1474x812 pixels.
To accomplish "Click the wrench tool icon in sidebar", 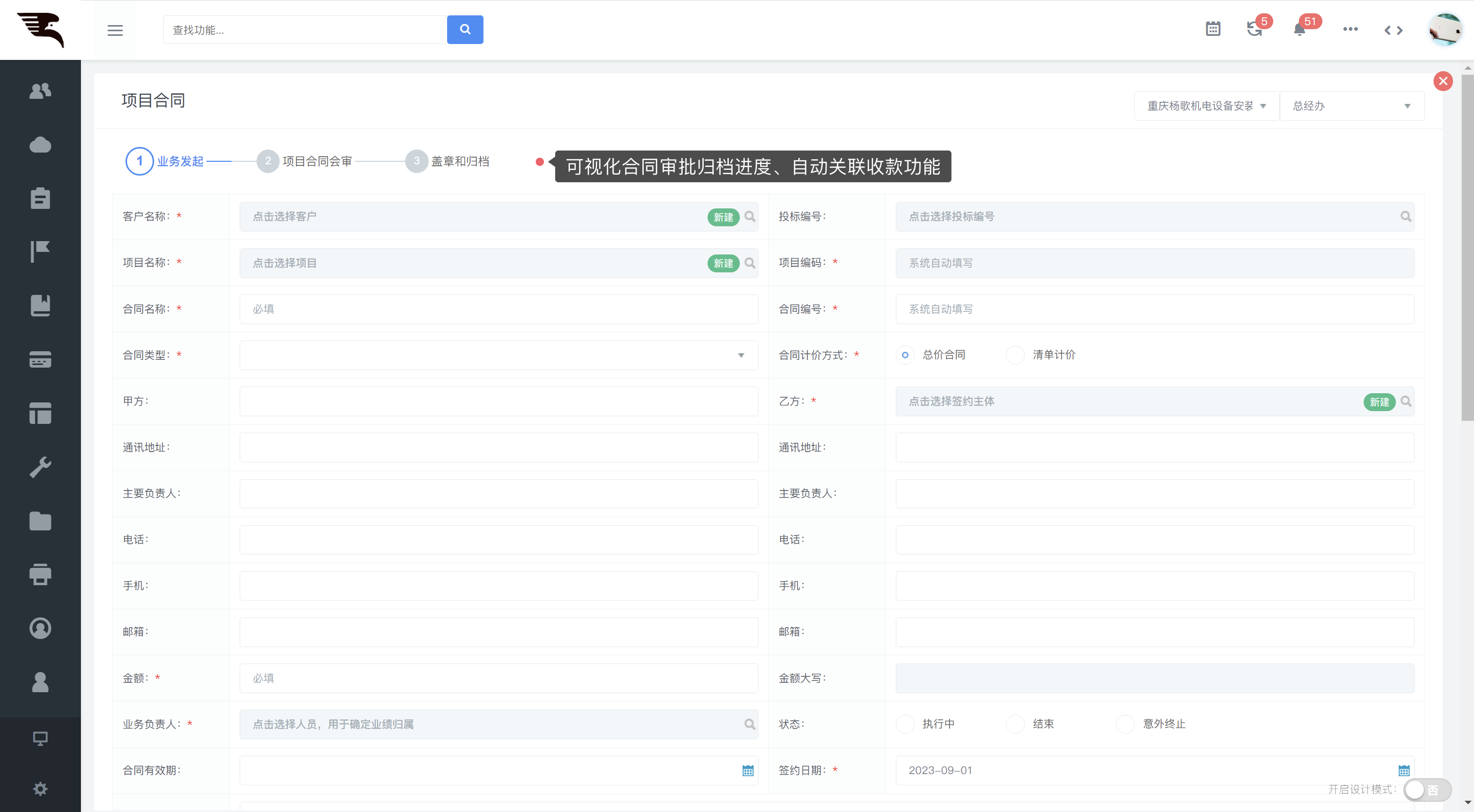I will [40, 467].
